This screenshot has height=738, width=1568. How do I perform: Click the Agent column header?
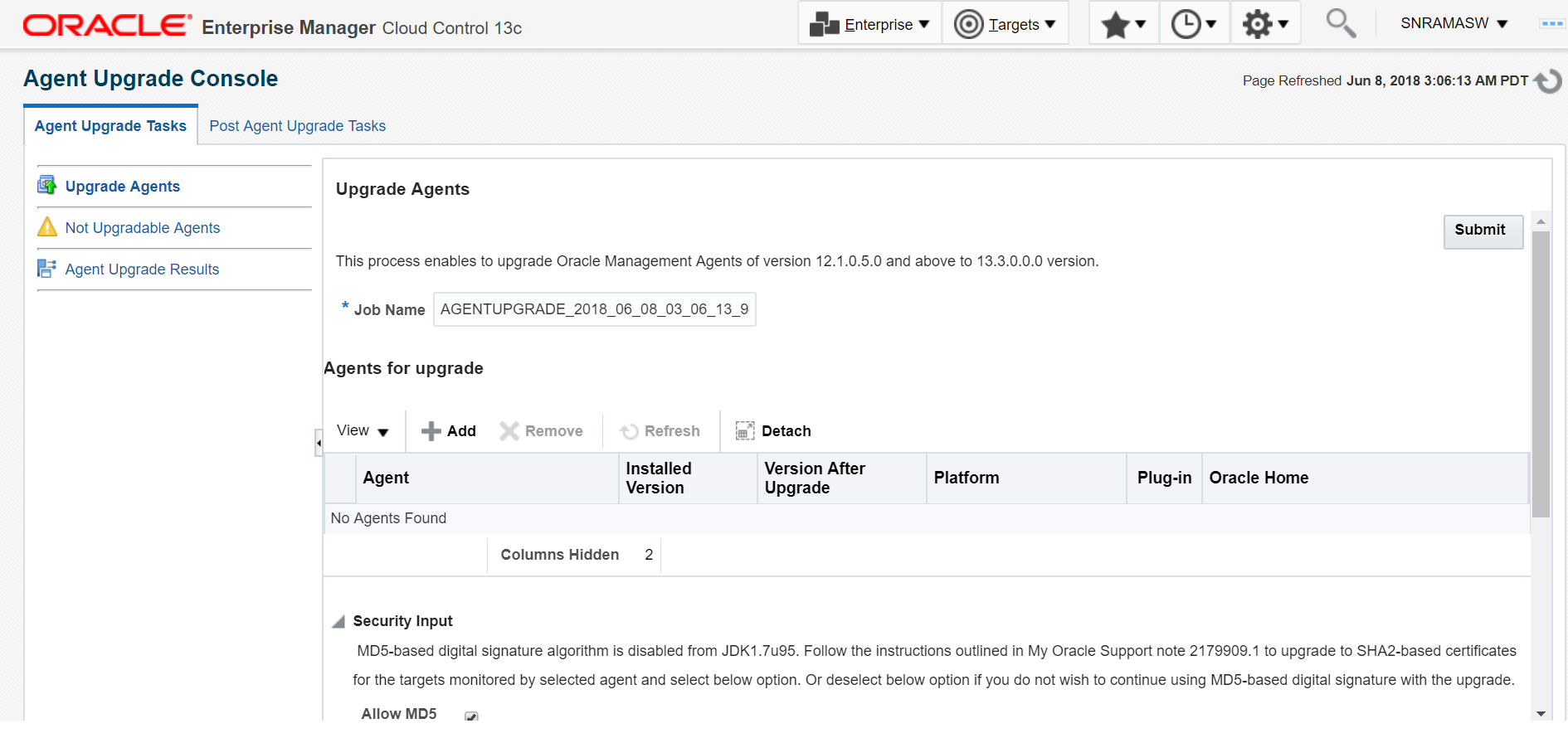point(487,478)
